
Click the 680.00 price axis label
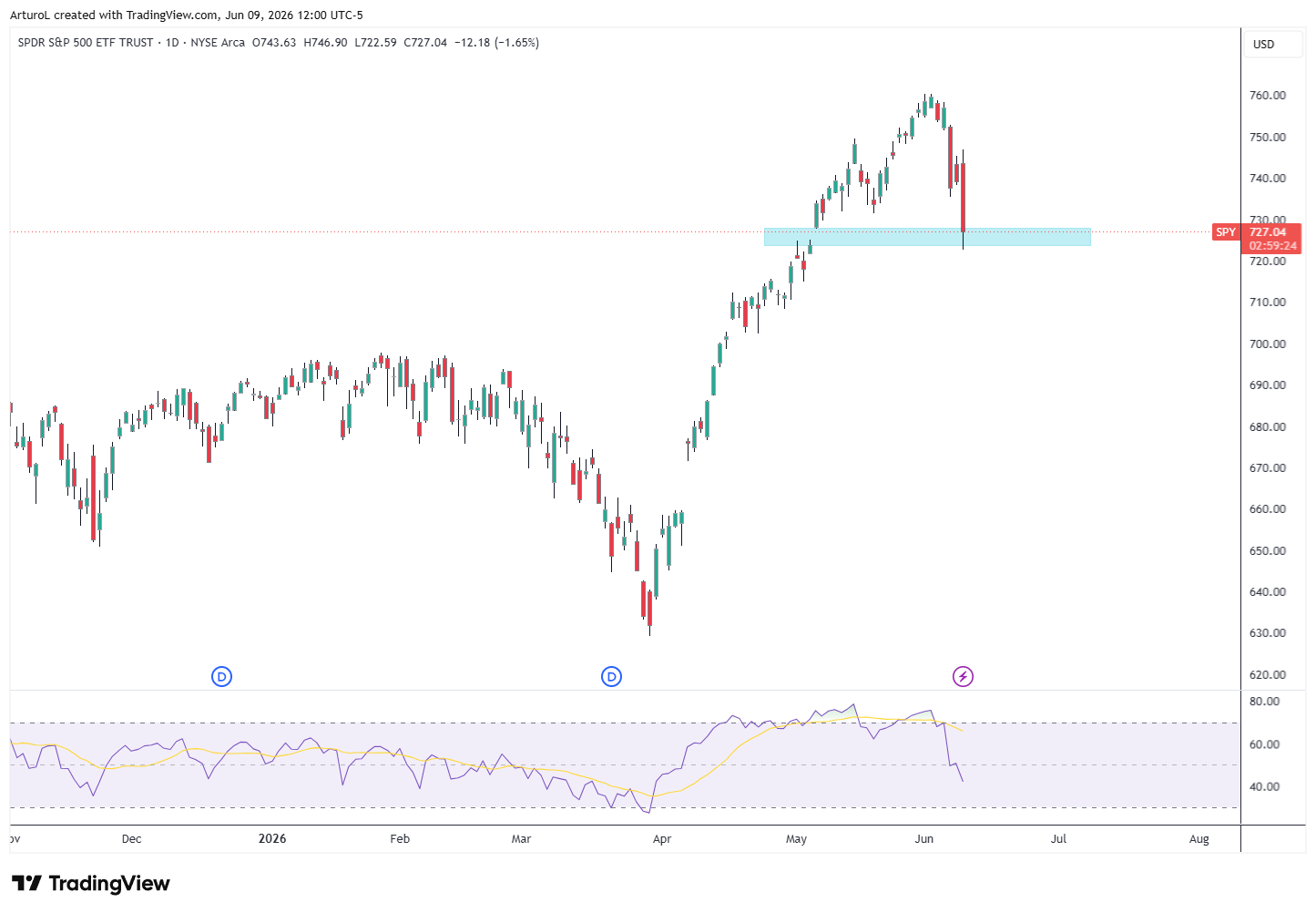[1268, 427]
